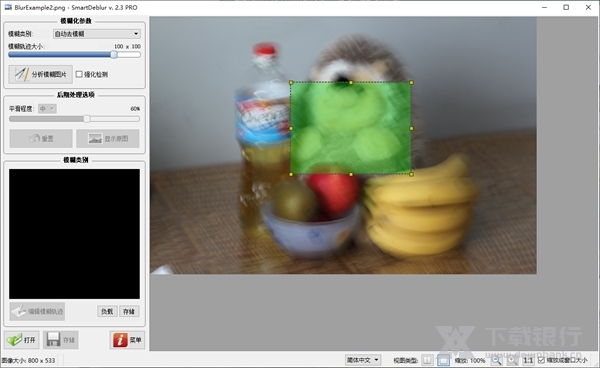Minimize the SmartDeblur window
The width and height of the screenshot is (600, 368).
coord(544,7)
